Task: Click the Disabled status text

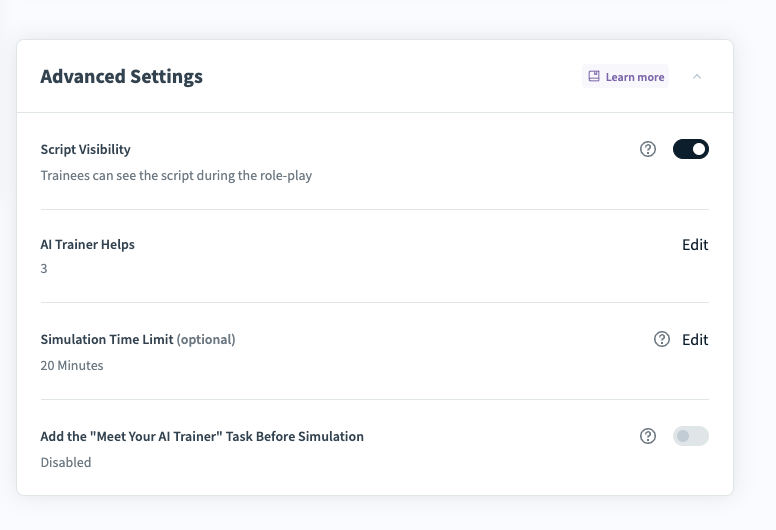Action: [x=66, y=463]
